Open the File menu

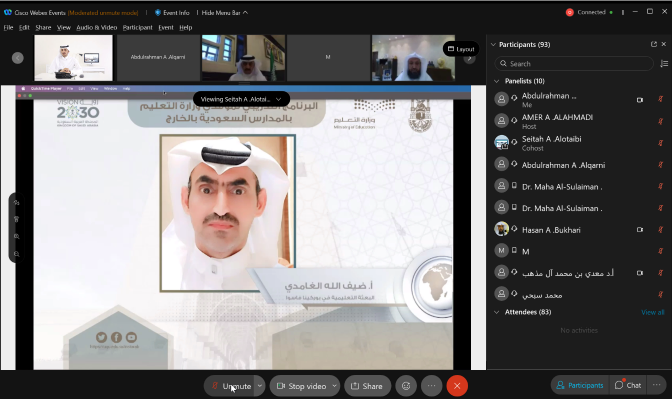9,27
